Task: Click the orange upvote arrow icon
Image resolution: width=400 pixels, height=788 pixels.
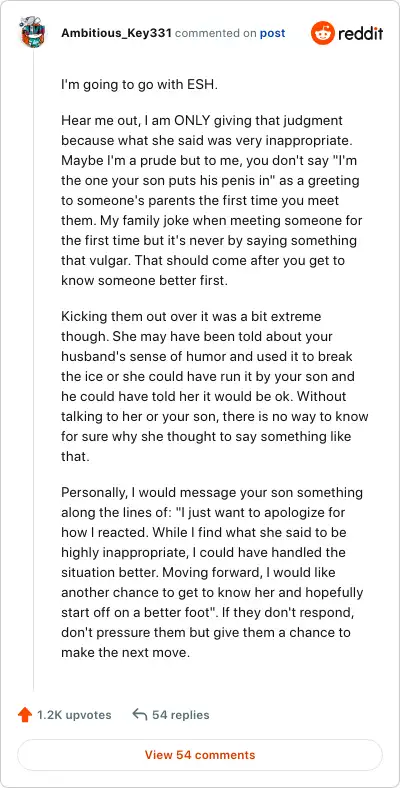Action: point(25,715)
